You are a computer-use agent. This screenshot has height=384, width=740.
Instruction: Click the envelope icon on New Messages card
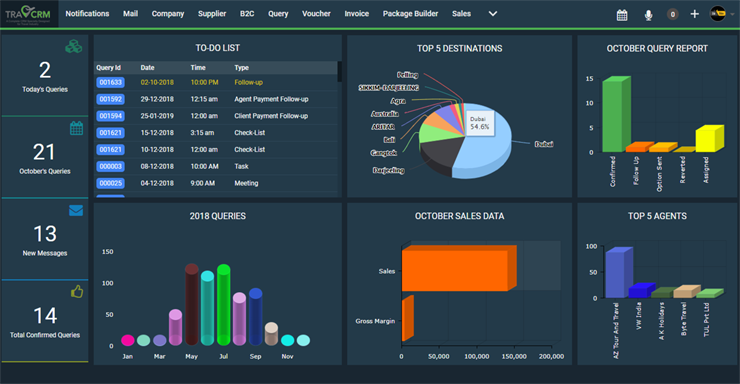click(76, 210)
